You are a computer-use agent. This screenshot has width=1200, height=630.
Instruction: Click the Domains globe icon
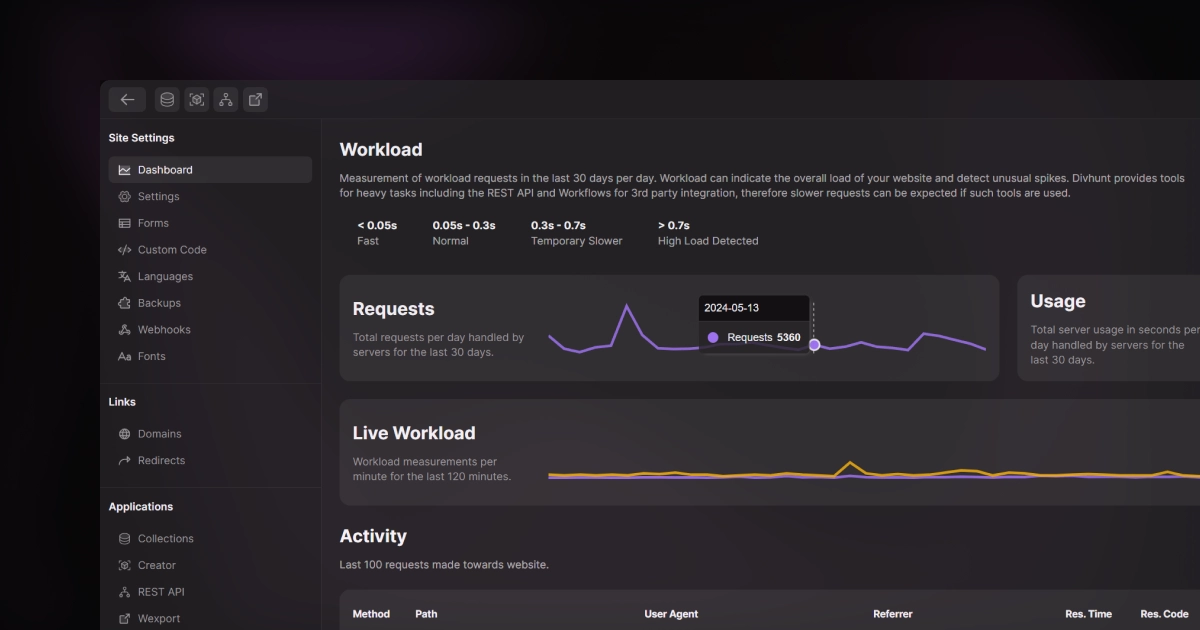point(122,433)
